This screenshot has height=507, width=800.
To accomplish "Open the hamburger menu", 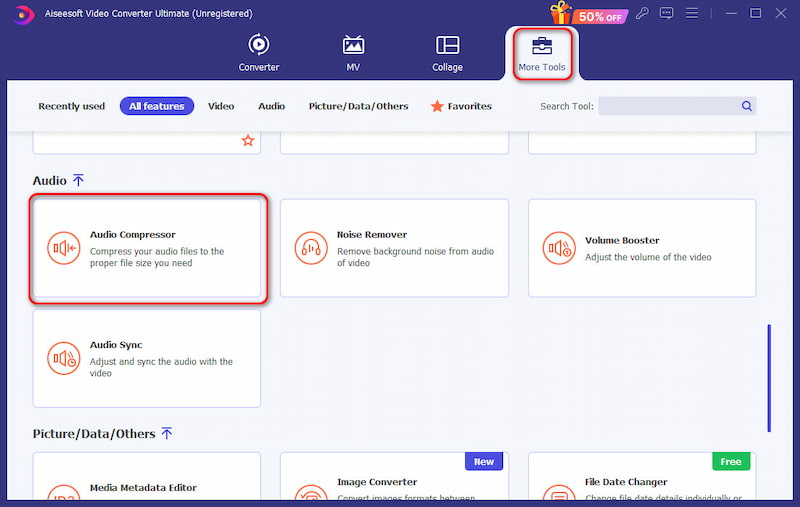I will tap(692, 13).
